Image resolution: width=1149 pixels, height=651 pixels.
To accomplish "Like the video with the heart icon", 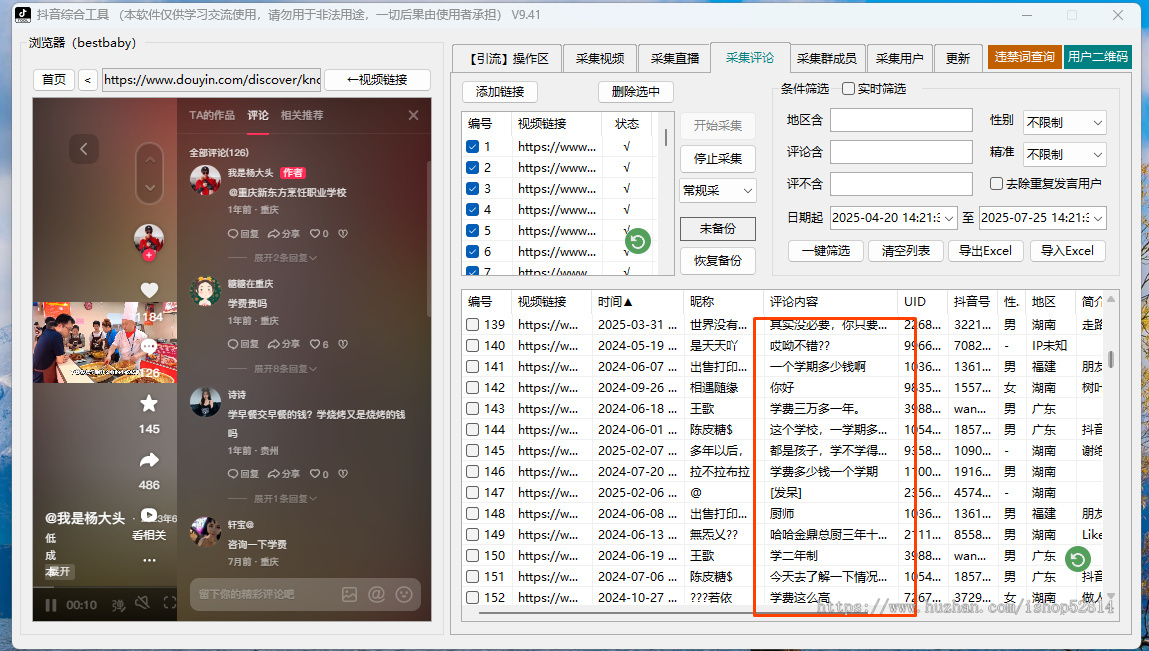I will coord(149,290).
